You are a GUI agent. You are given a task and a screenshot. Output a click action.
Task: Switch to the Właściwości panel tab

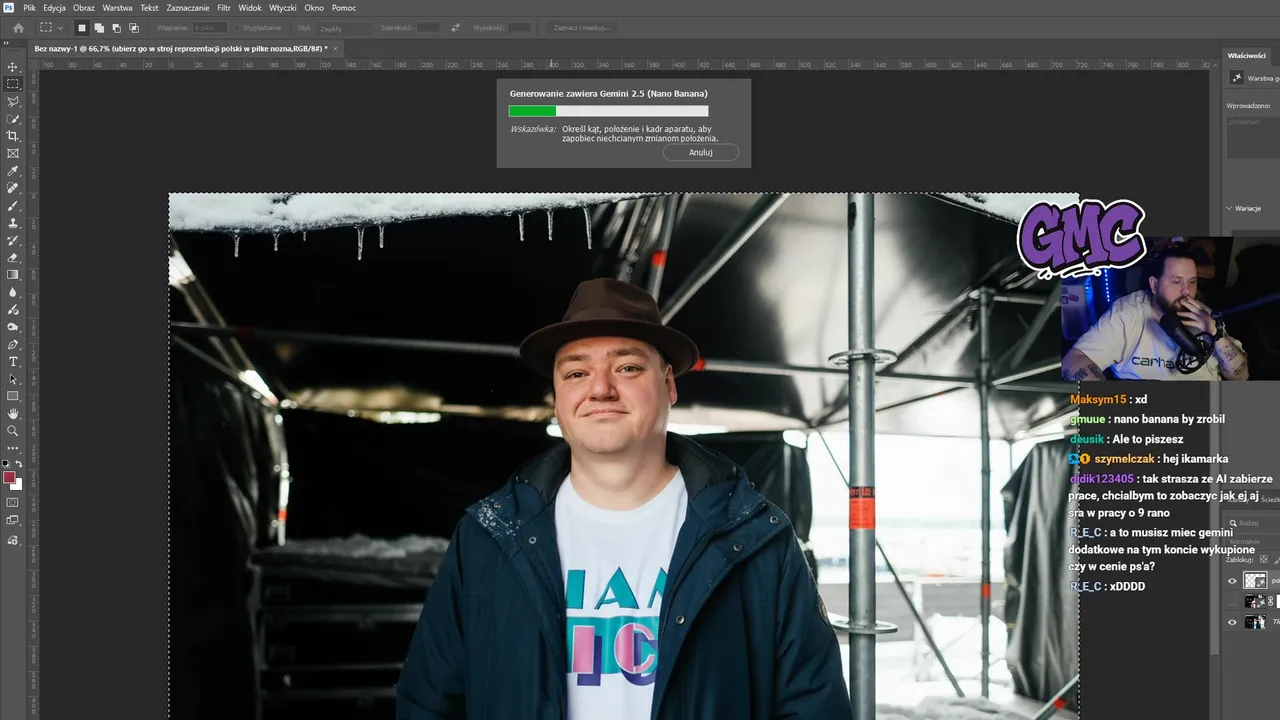pyautogui.click(x=1247, y=55)
